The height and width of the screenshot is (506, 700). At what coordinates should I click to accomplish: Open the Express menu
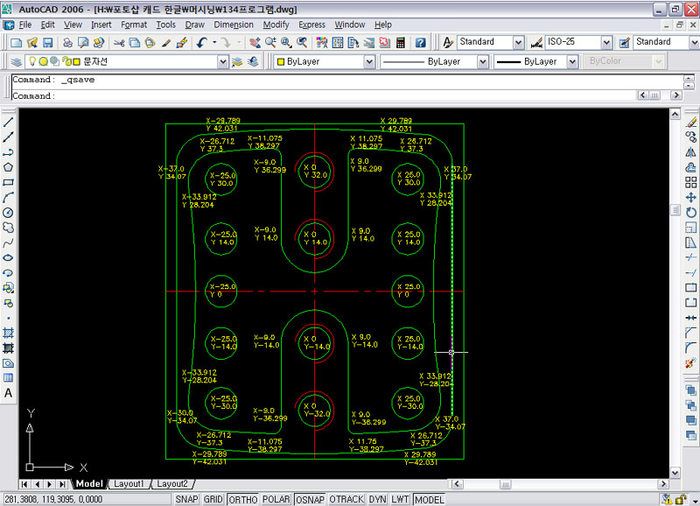click(312, 25)
